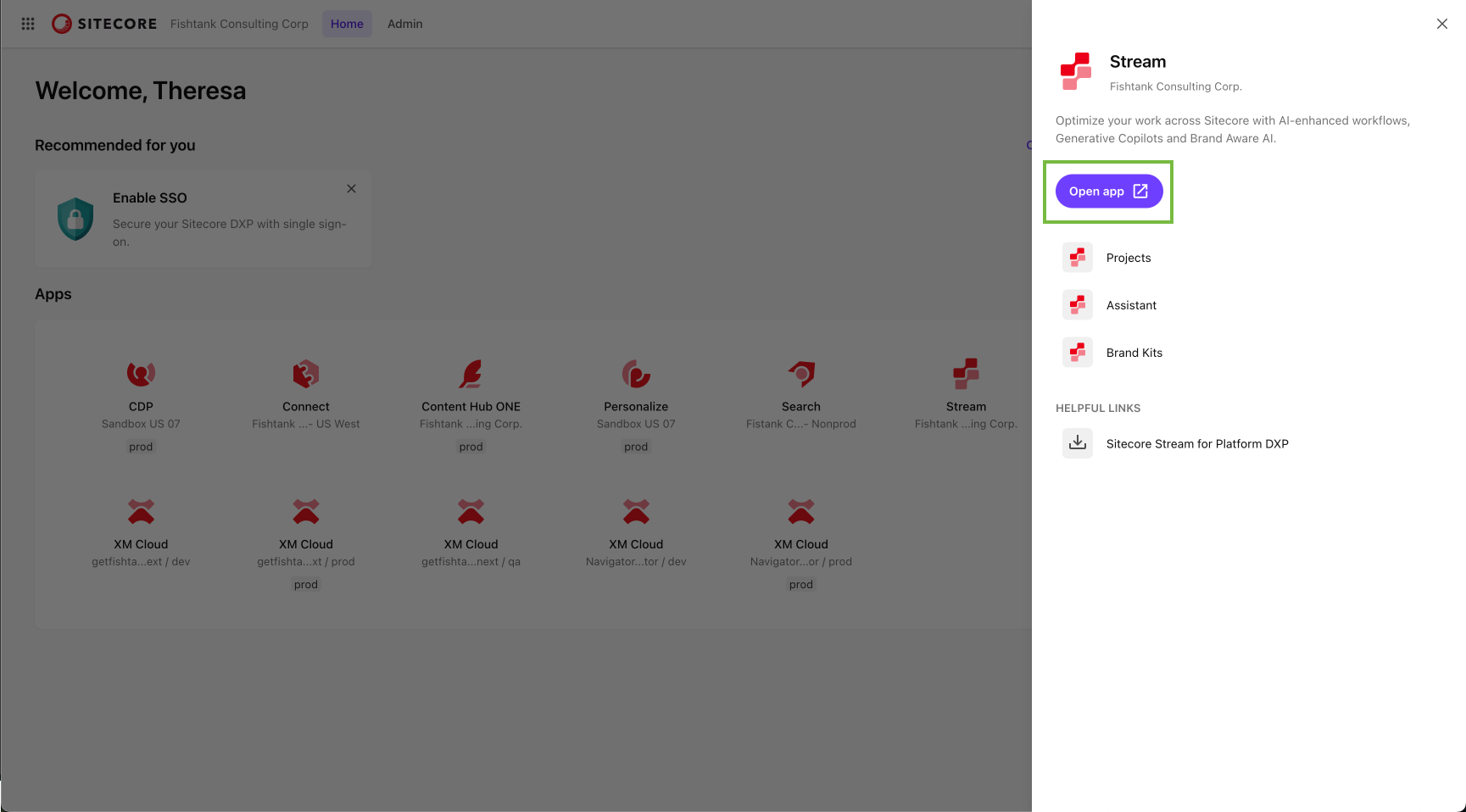Open the Search app icon
Image resolution: width=1466 pixels, height=812 pixels.
(801, 374)
